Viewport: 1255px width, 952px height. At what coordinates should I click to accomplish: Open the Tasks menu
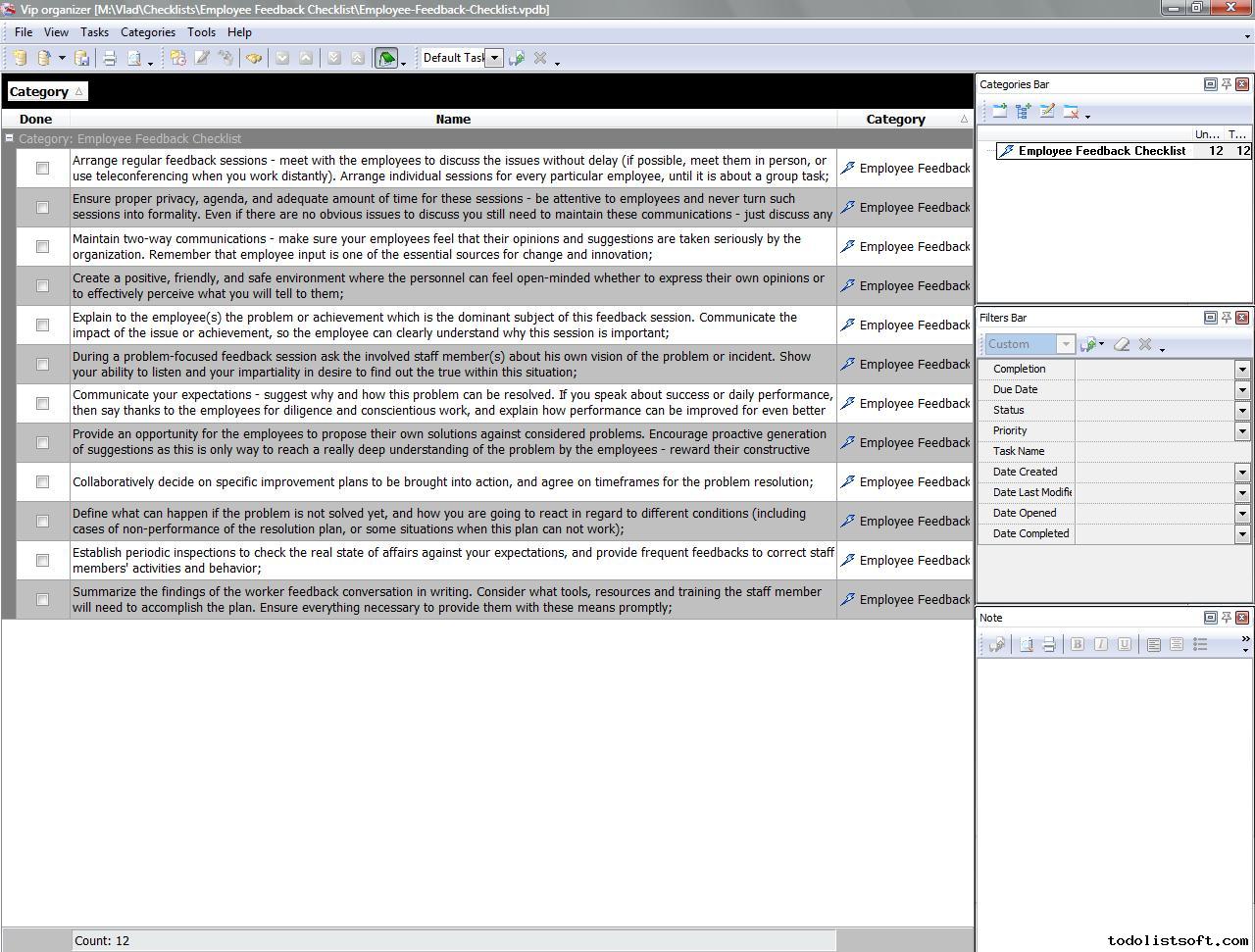click(94, 32)
